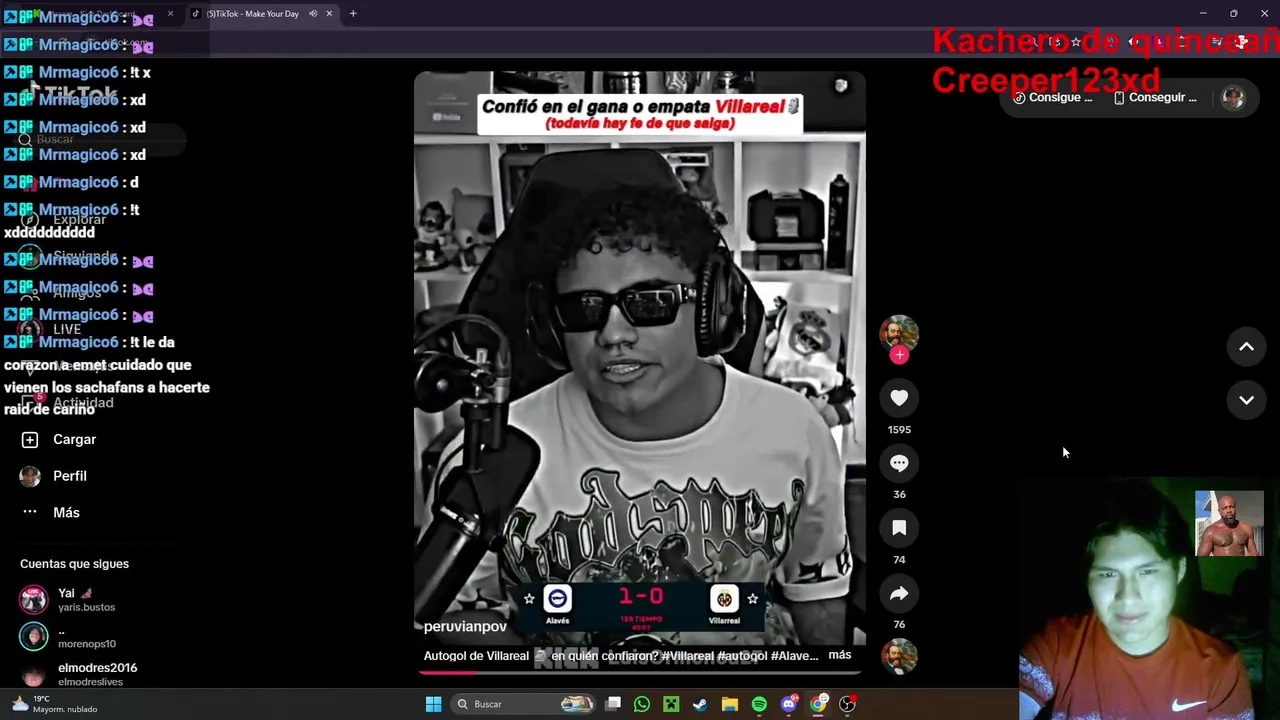Screen dimensions: 1280x720
Task: Open Discord from the taskbar
Action: point(789,704)
